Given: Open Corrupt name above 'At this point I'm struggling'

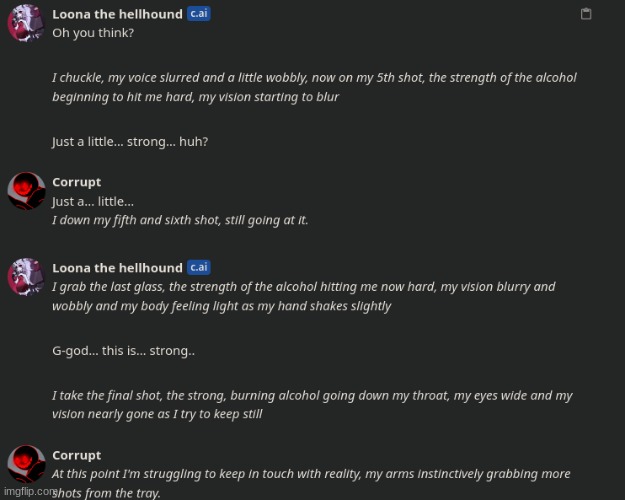Looking at the screenshot, I should click(x=77, y=455).
